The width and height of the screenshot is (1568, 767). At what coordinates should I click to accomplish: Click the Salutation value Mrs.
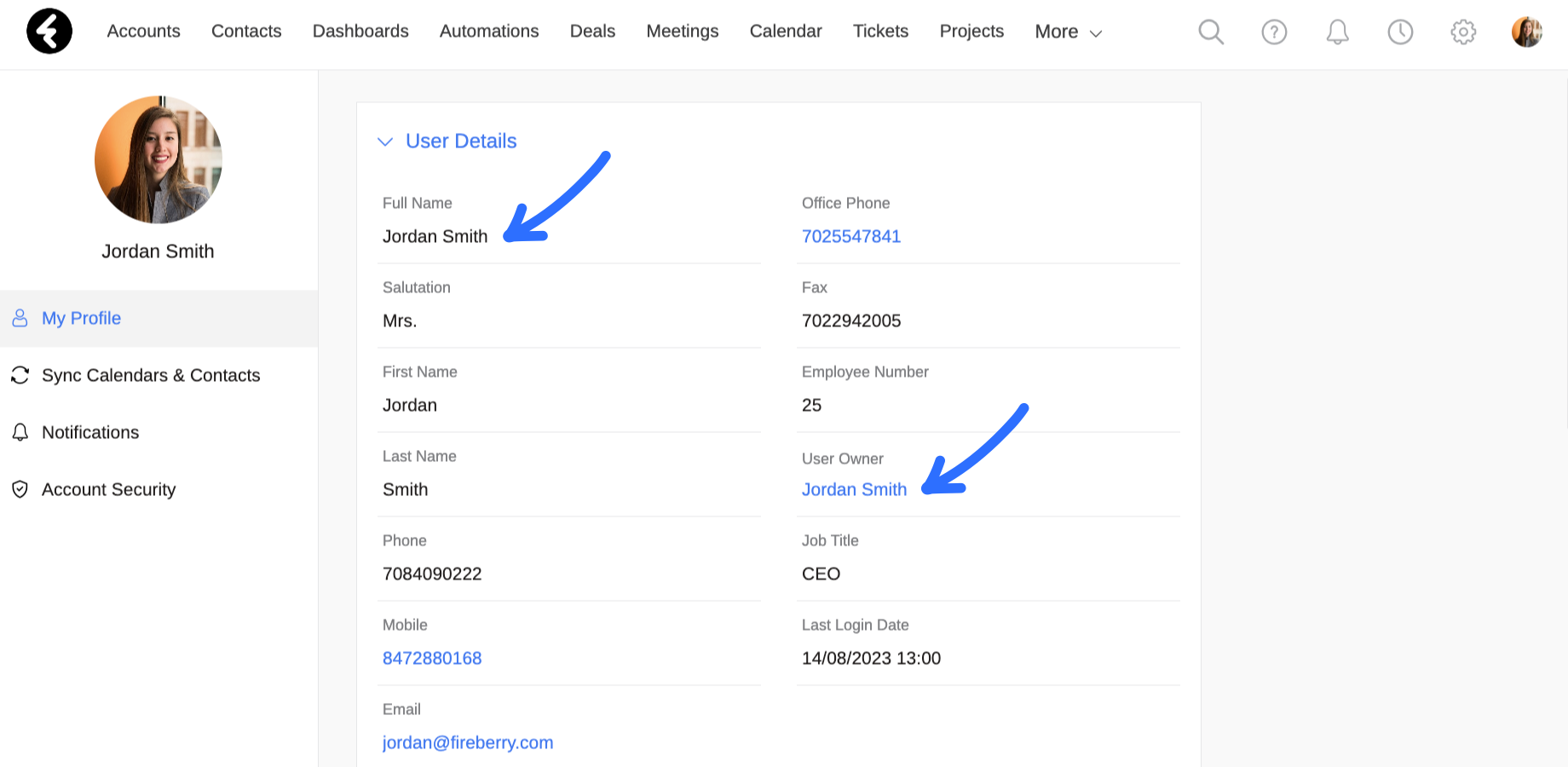point(400,320)
